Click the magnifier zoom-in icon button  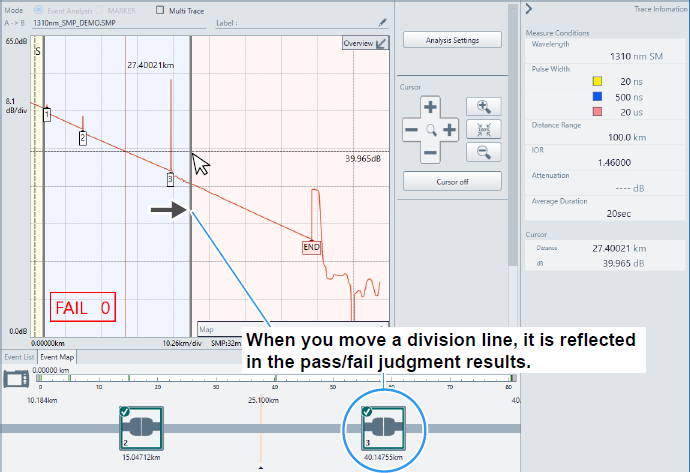[x=483, y=106]
